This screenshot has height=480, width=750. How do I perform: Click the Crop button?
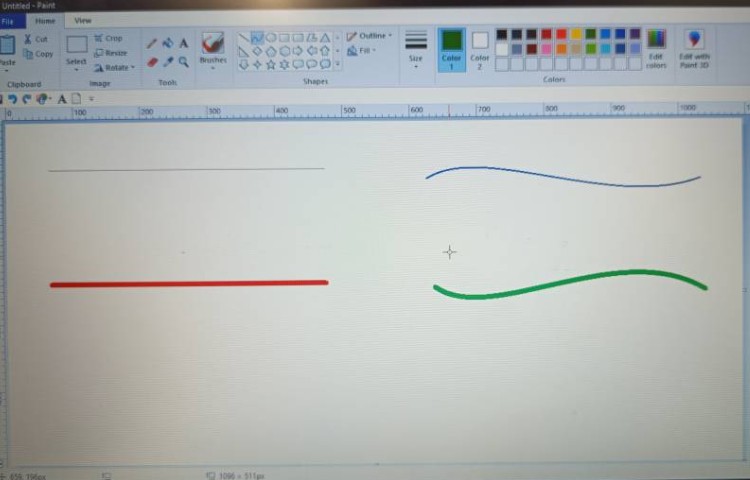109,38
